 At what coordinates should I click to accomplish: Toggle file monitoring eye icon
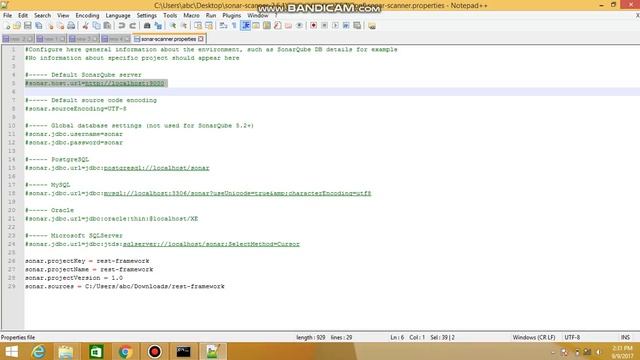tap(299, 26)
